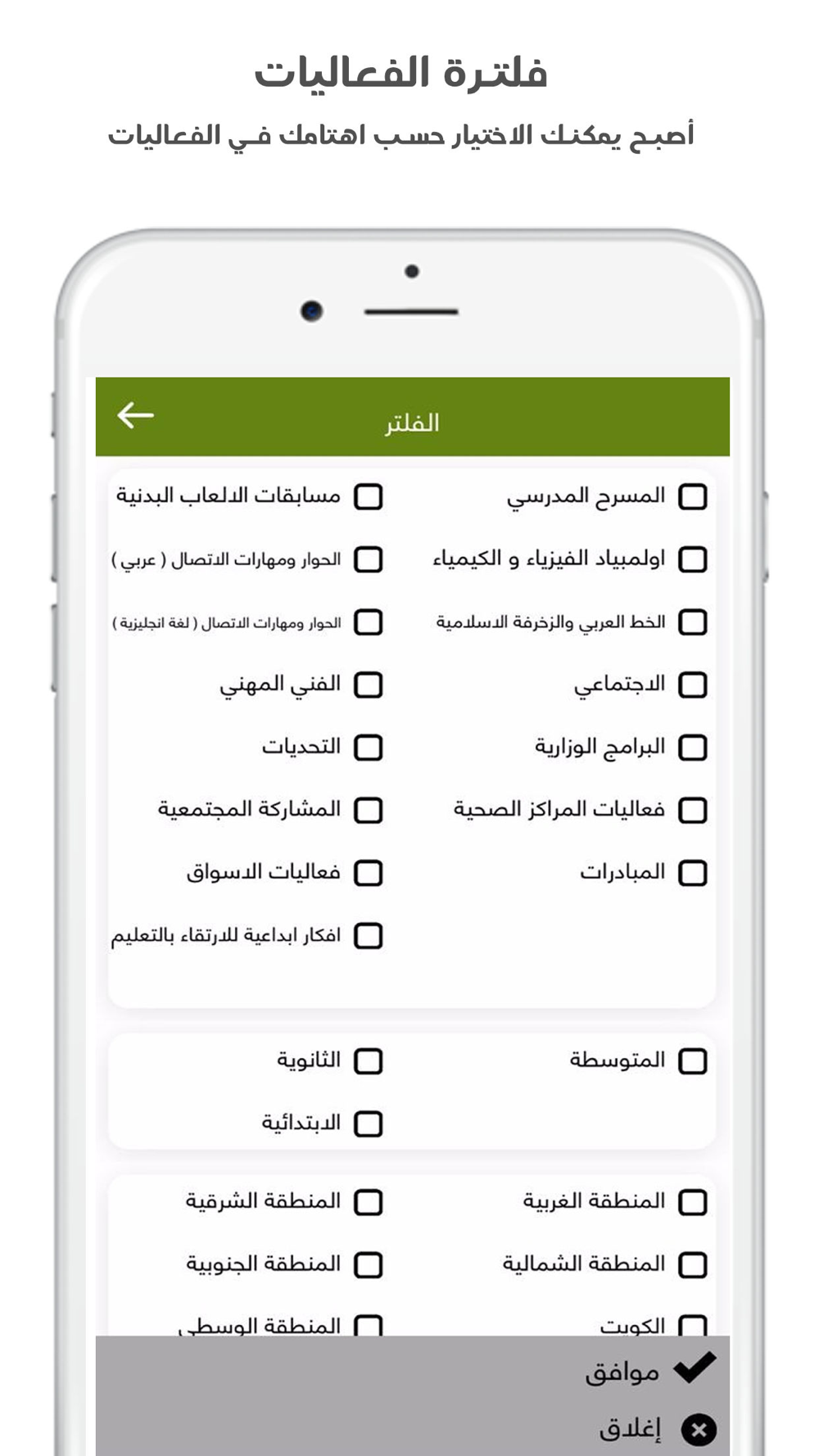The image size is (819, 1456).
Task: Select the المبادرات checkbox
Action: [693, 873]
